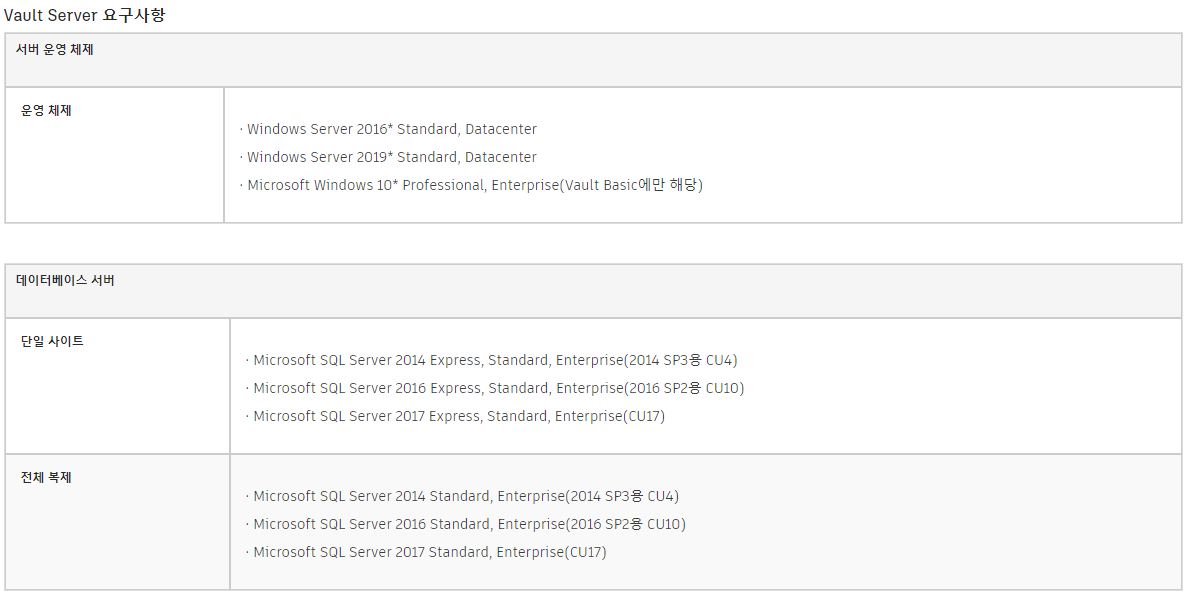Click SQL Server 2014 Express, Standard, Enterprise line

491,360
